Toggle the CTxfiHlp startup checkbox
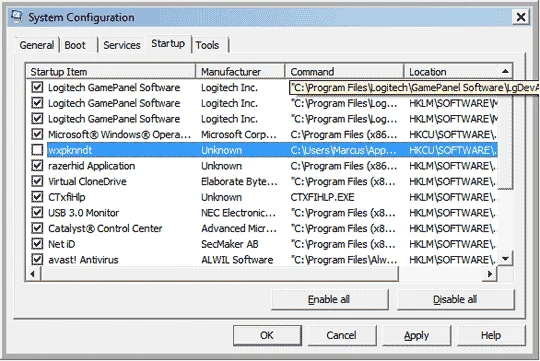 tap(37, 197)
